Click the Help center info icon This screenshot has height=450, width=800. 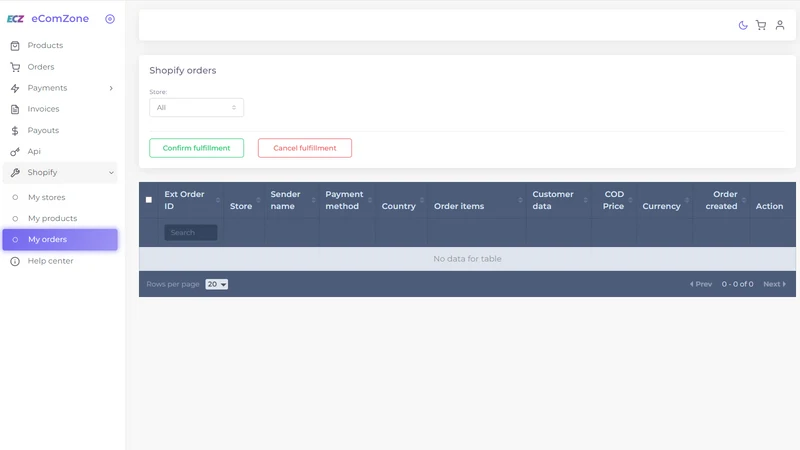[15, 261]
